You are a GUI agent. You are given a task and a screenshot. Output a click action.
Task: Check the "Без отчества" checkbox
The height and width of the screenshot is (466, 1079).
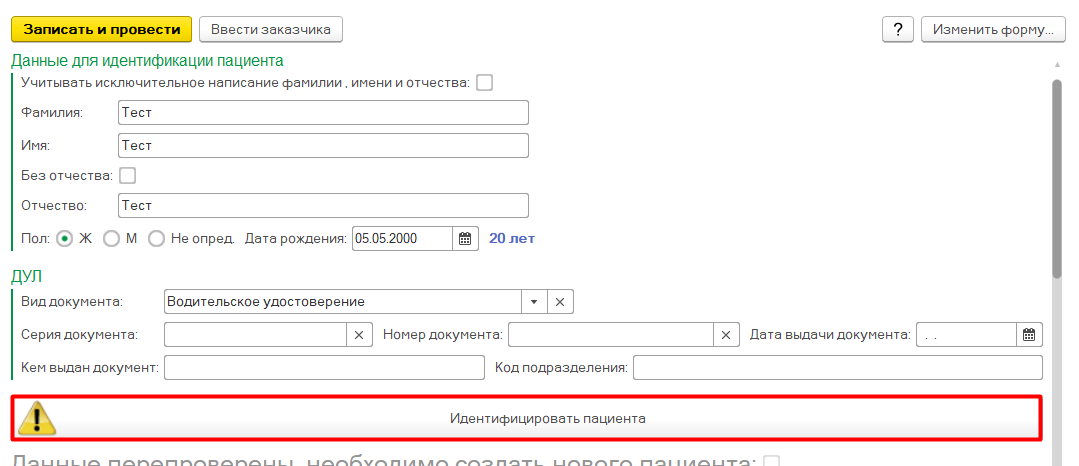click(x=127, y=176)
